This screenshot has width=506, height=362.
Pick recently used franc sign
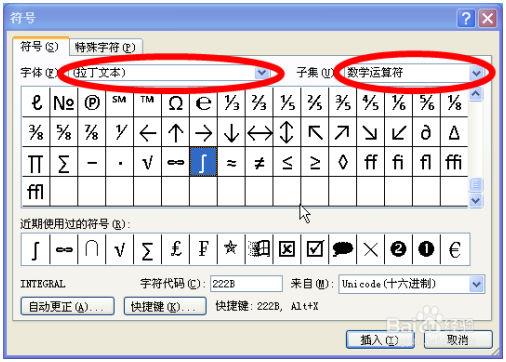click(x=203, y=249)
